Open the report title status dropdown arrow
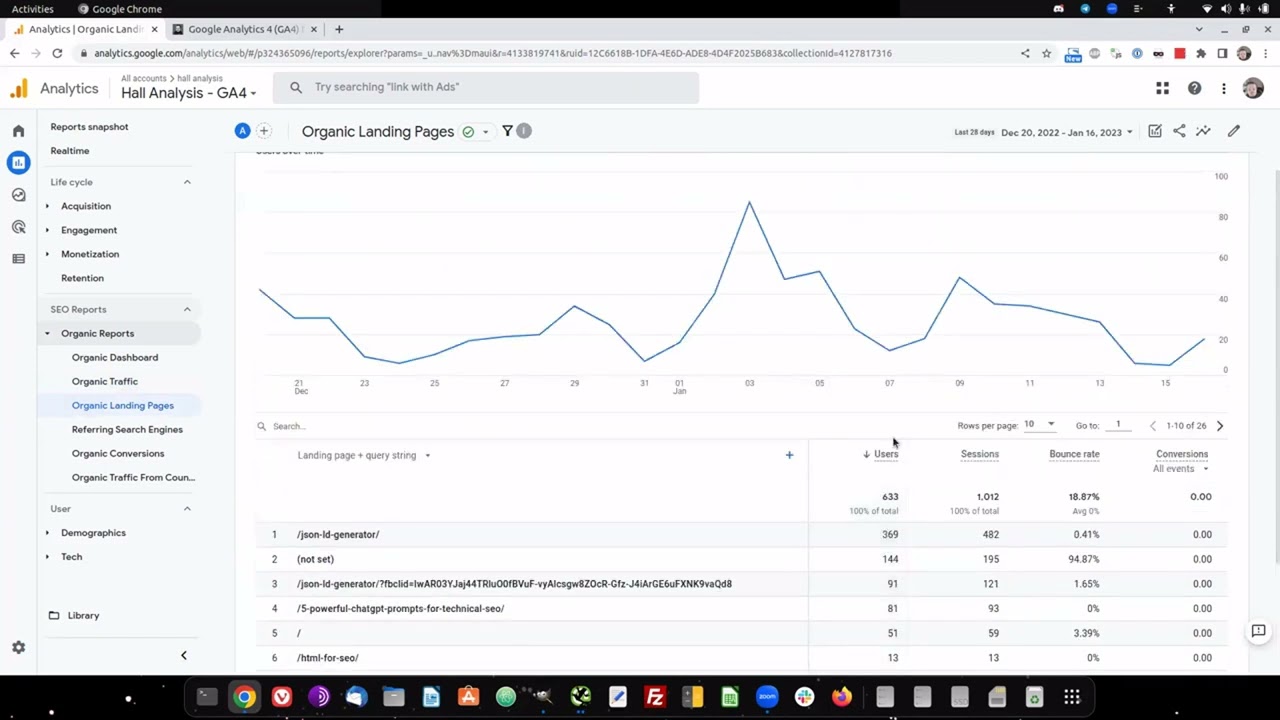1280x720 pixels. click(x=485, y=132)
